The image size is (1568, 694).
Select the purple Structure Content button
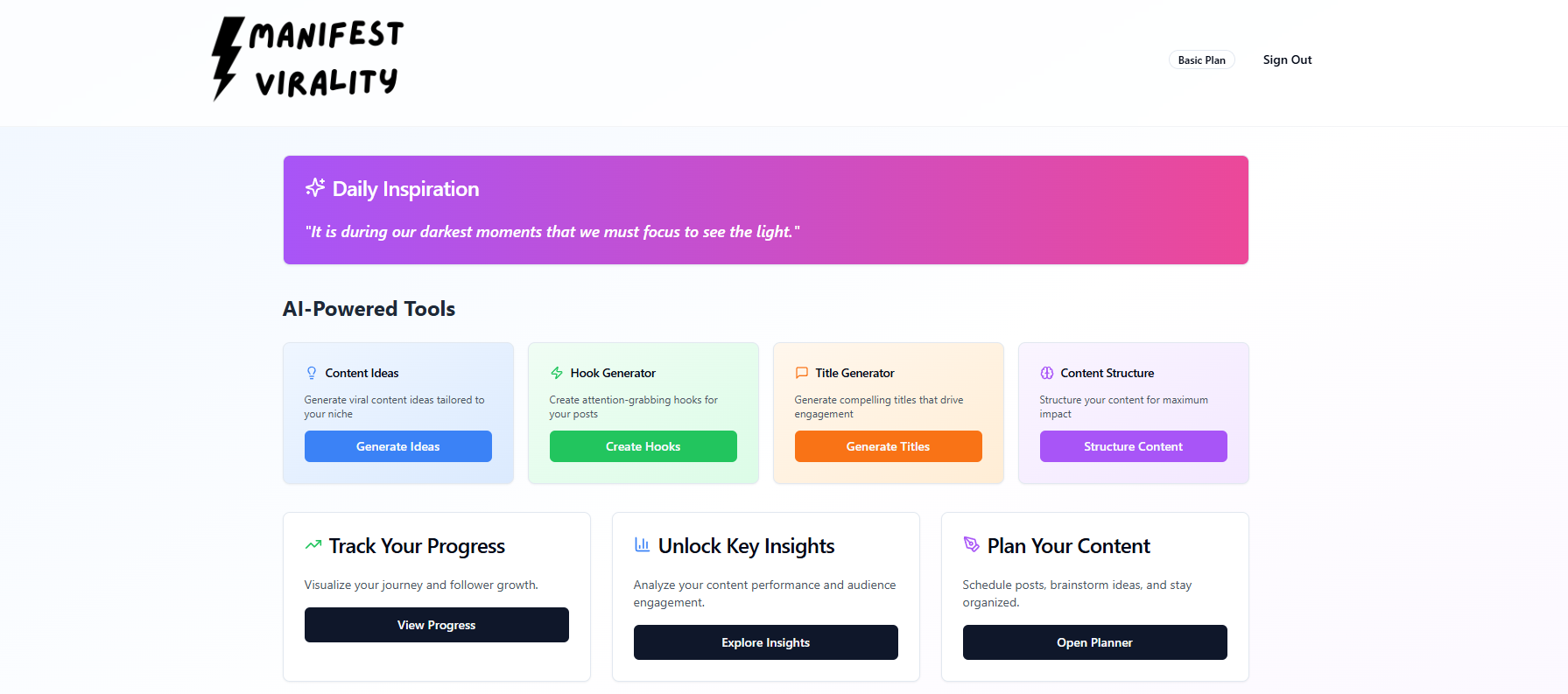pos(1134,446)
